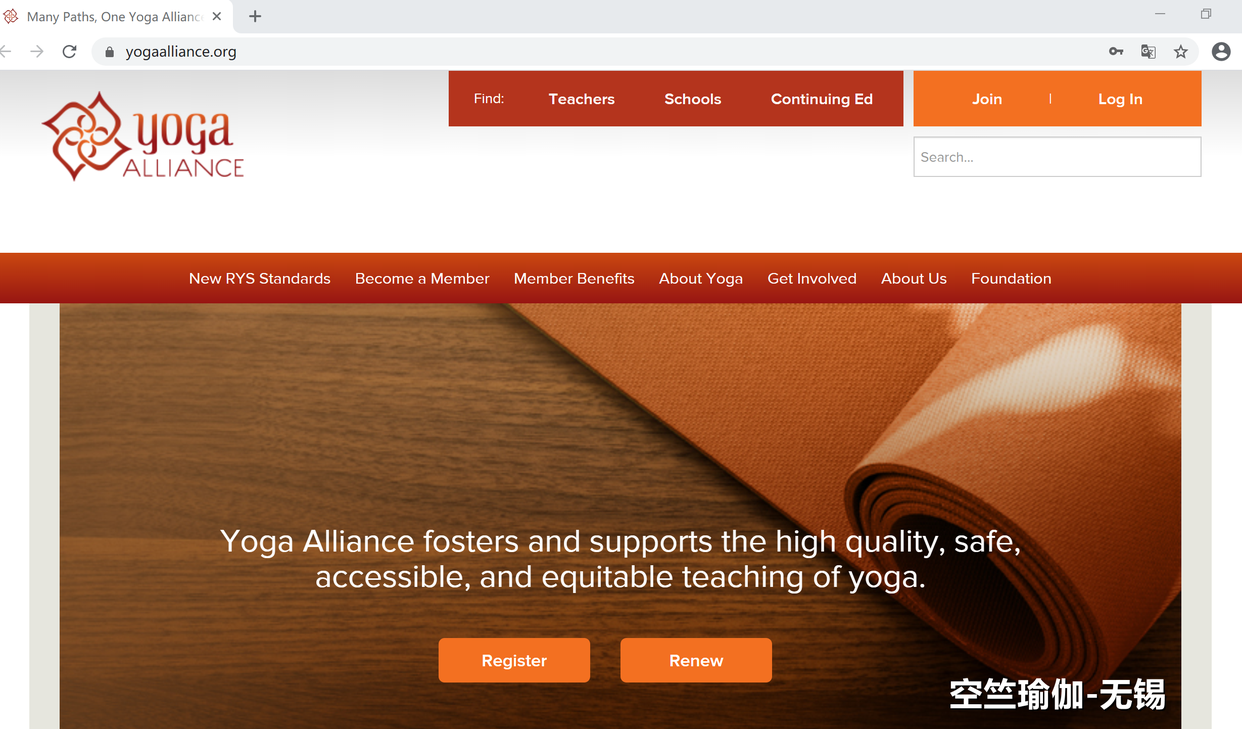Open the Member Benefits menu
Viewport: 1242px width, 729px height.
click(x=574, y=279)
